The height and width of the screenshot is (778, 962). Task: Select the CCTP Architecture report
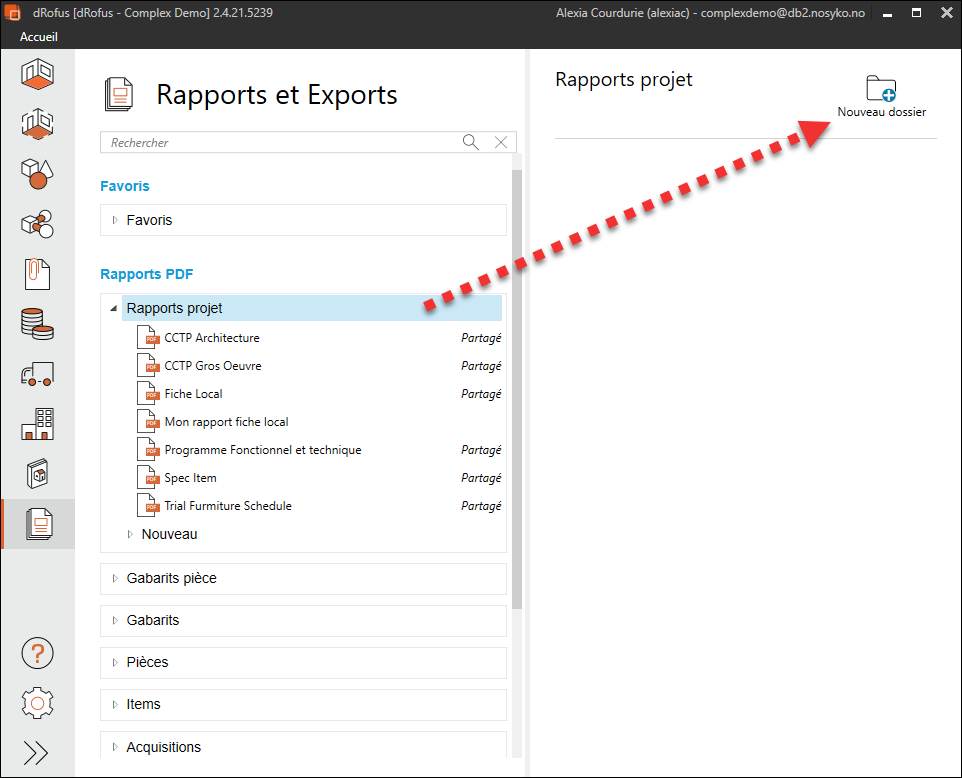[212, 338]
